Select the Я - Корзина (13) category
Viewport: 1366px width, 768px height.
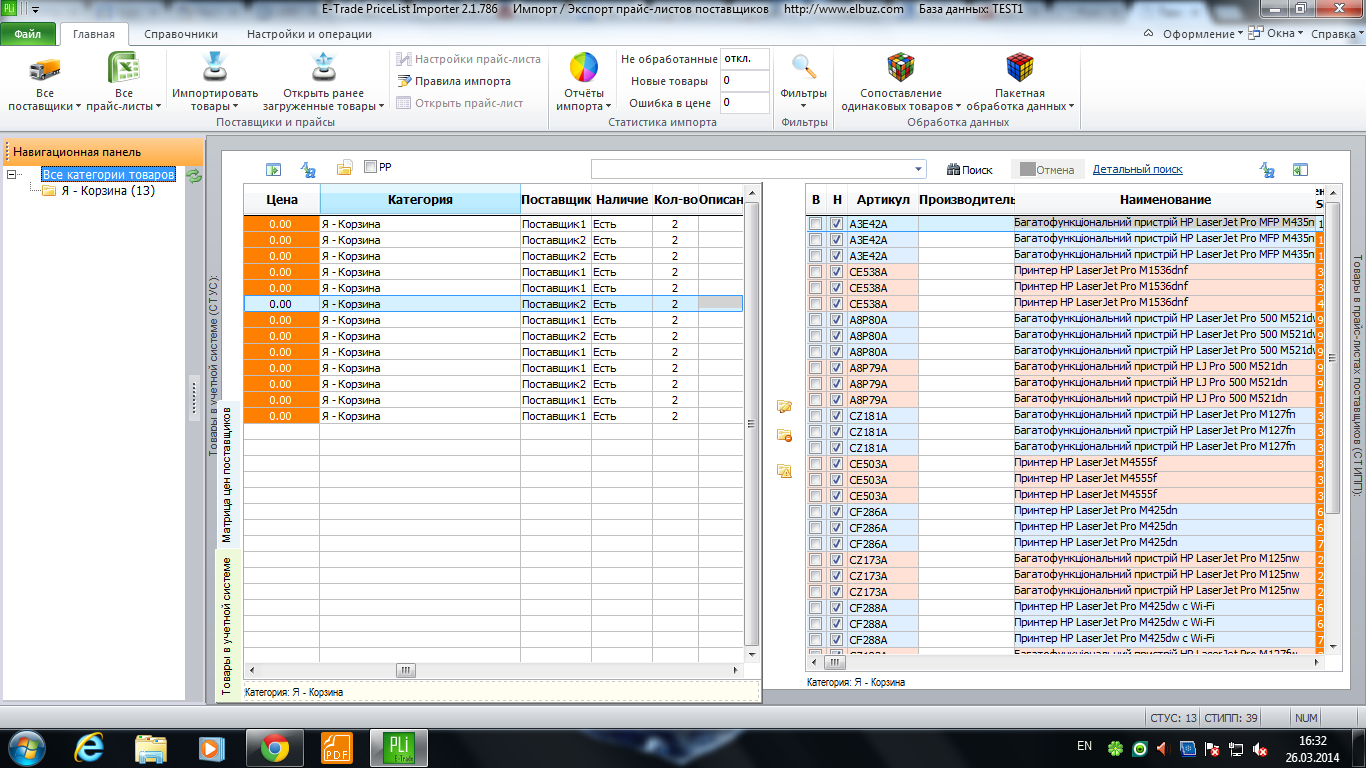point(108,191)
